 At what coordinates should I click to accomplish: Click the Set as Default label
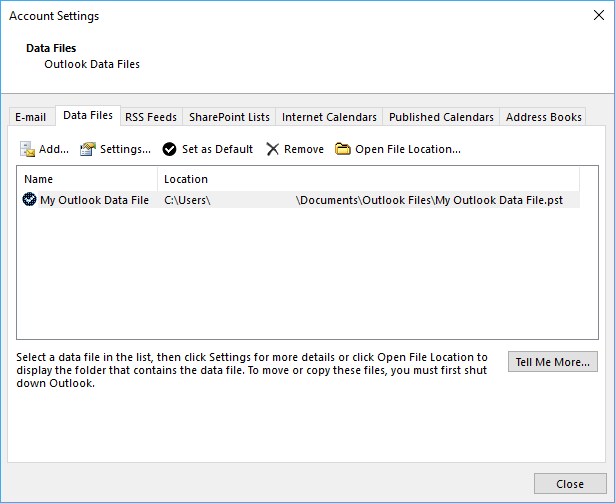[217, 149]
